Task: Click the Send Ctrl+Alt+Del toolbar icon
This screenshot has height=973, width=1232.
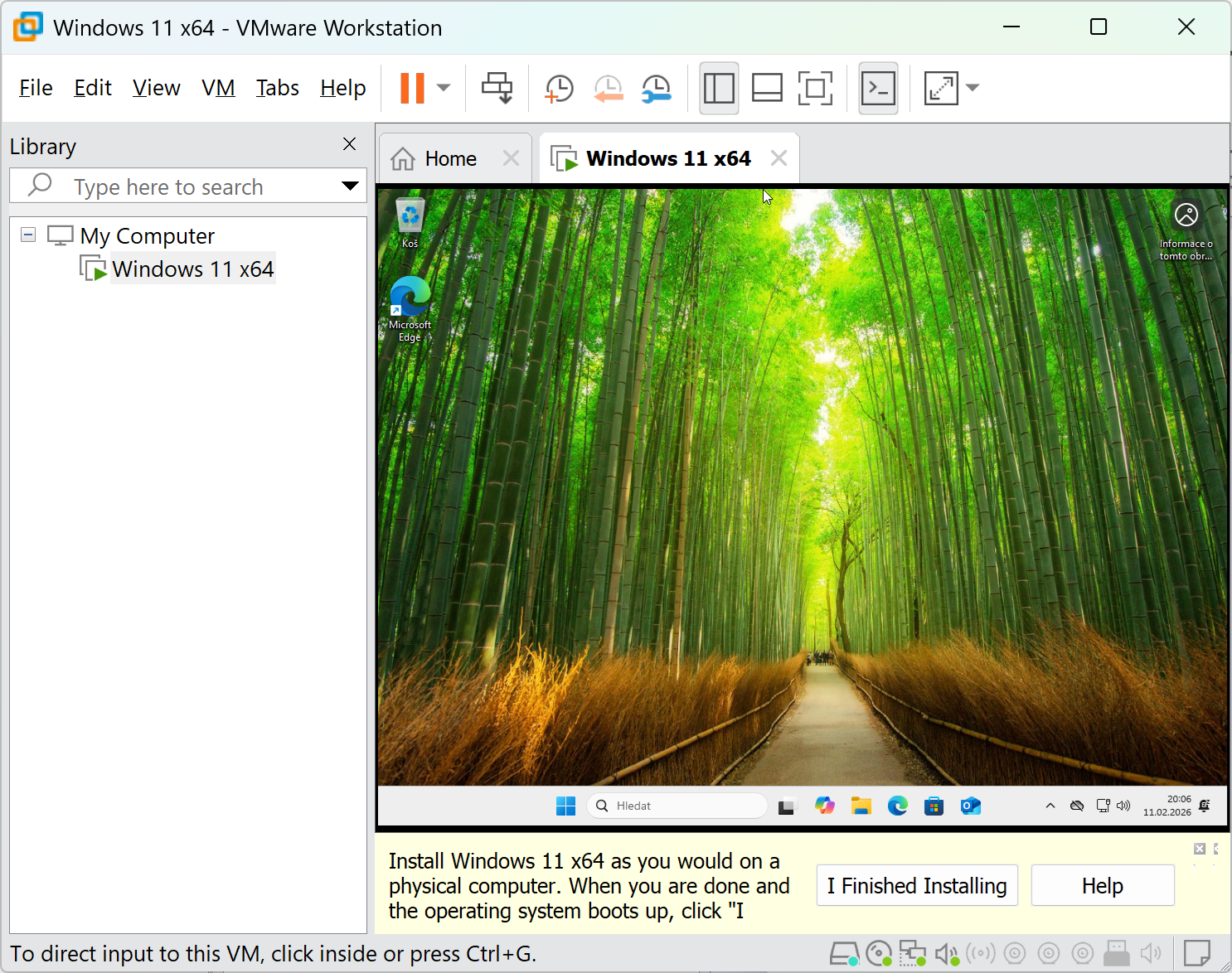Action: pos(497,88)
